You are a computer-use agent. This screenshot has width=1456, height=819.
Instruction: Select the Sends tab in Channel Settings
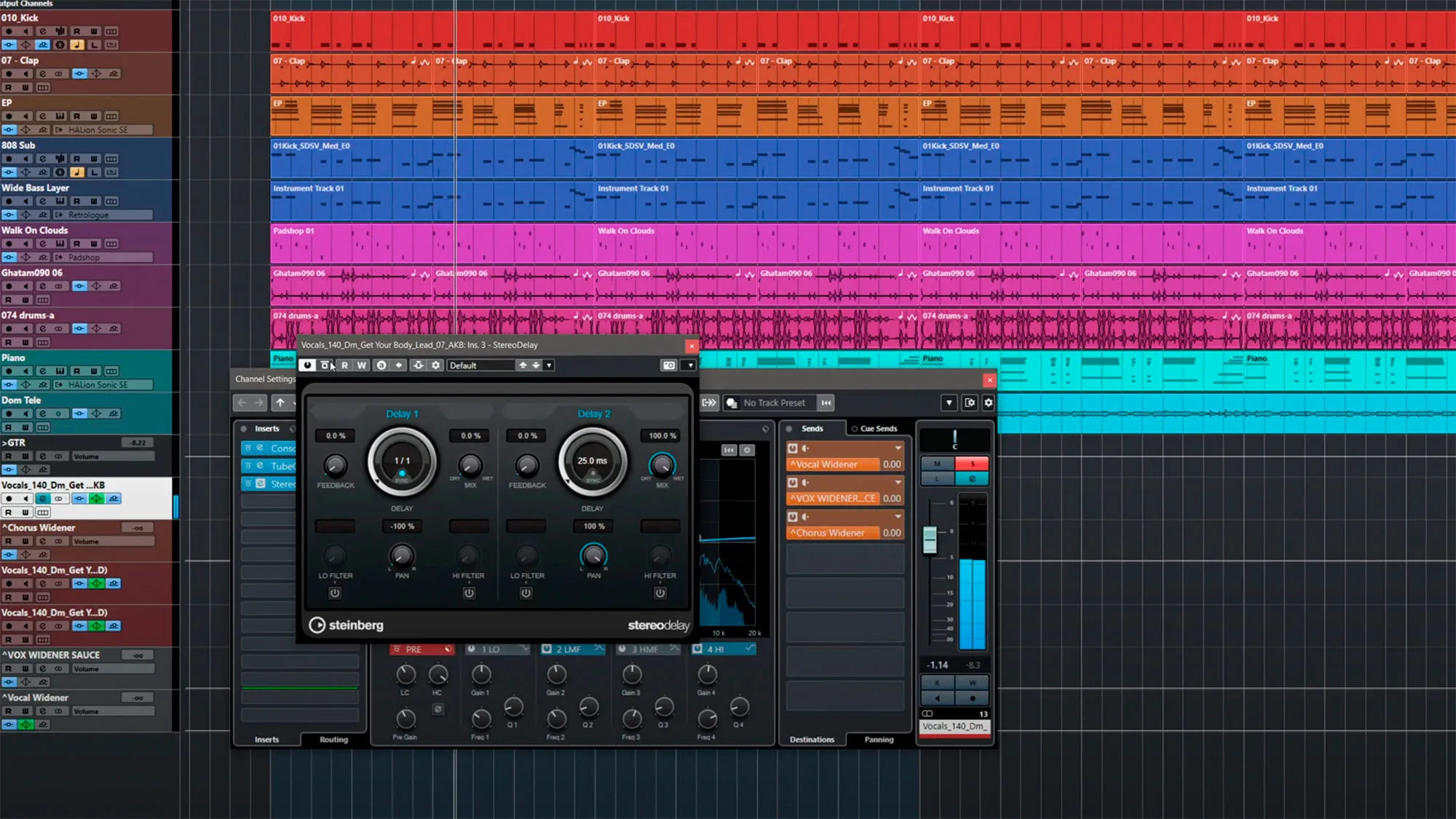pyautogui.click(x=812, y=429)
